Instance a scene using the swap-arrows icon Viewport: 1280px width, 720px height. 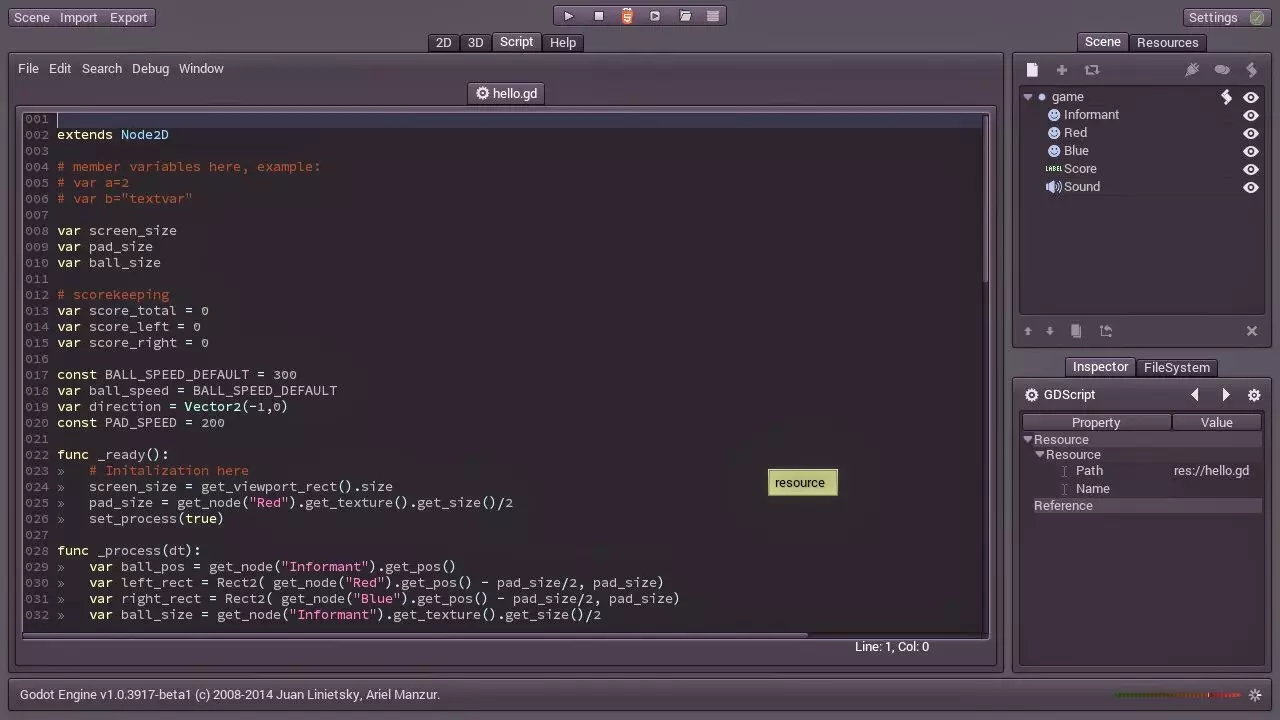(1092, 70)
